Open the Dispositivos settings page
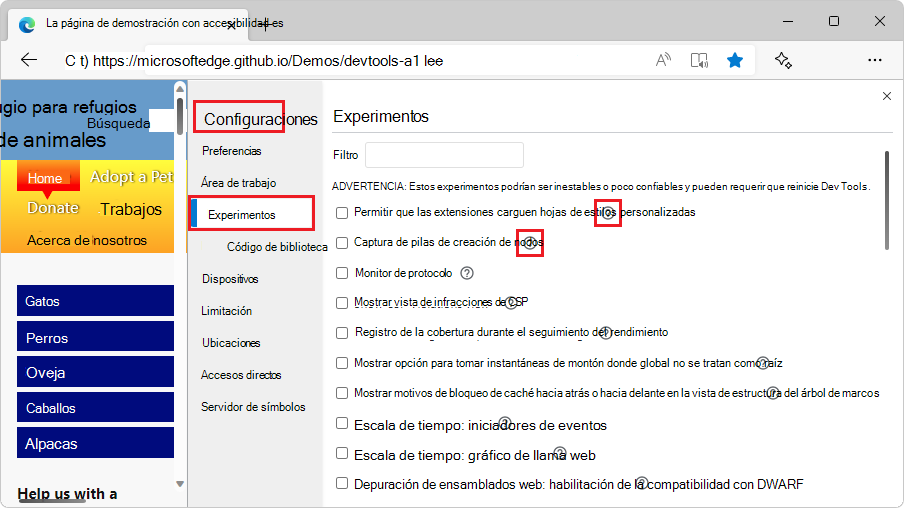 click(230, 279)
